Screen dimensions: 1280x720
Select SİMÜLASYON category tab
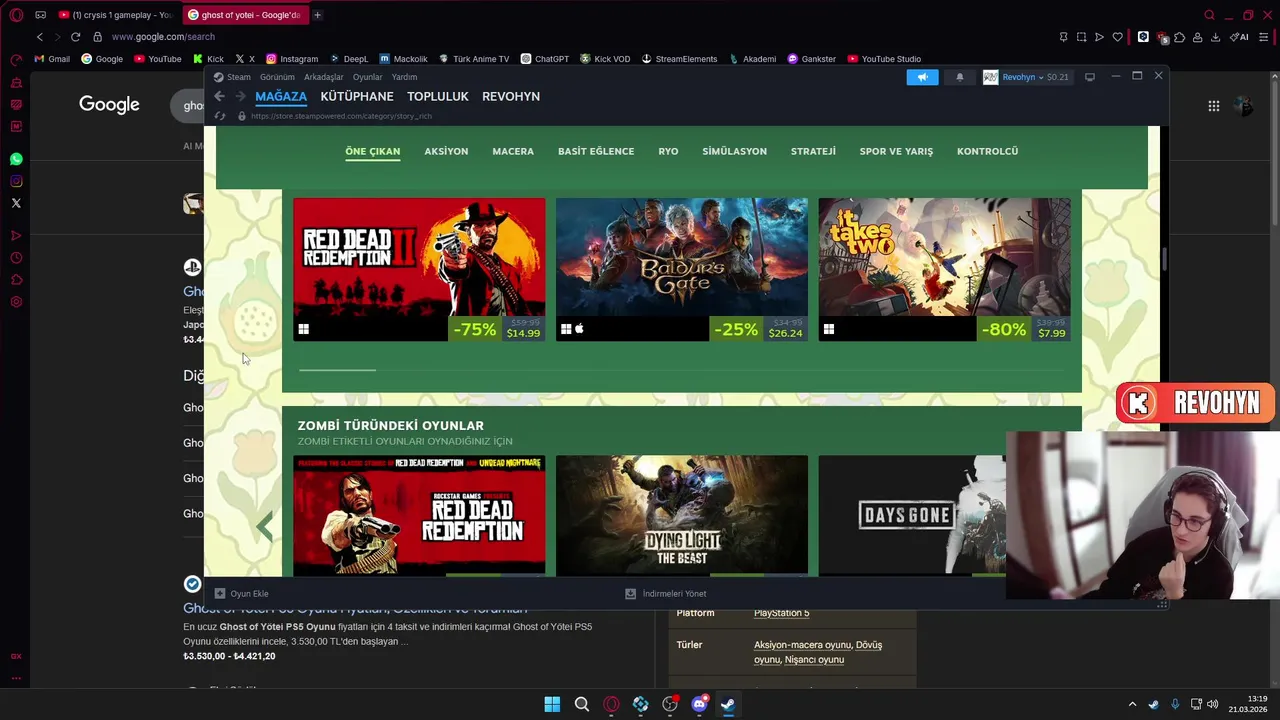[x=734, y=151]
